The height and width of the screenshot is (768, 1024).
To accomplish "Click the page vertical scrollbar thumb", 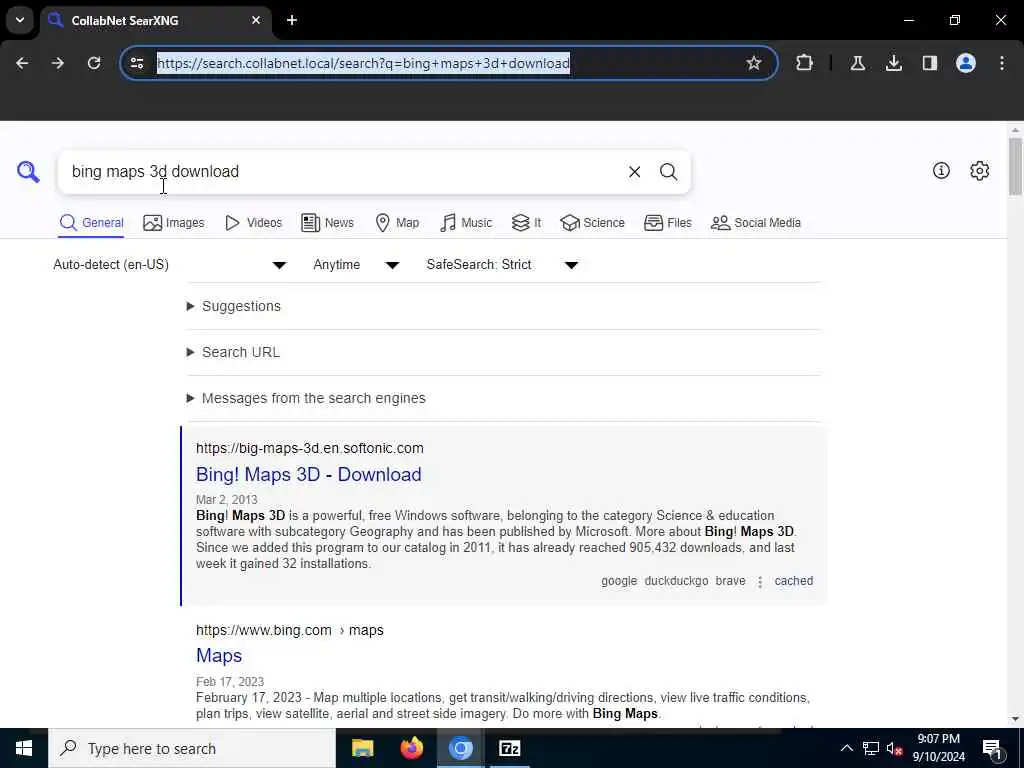I will pyautogui.click(x=1014, y=166).
